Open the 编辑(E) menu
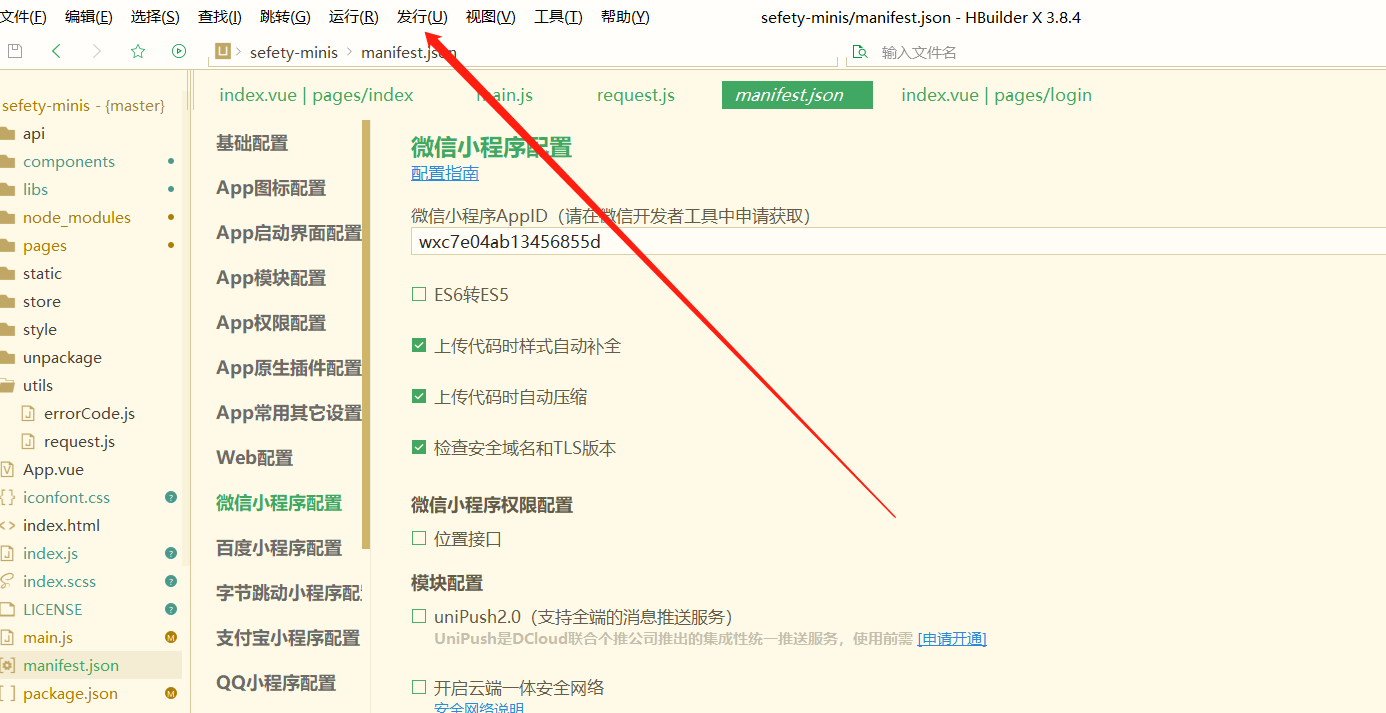The height and width of the screenshot is (713, 1386). point(89,17)
